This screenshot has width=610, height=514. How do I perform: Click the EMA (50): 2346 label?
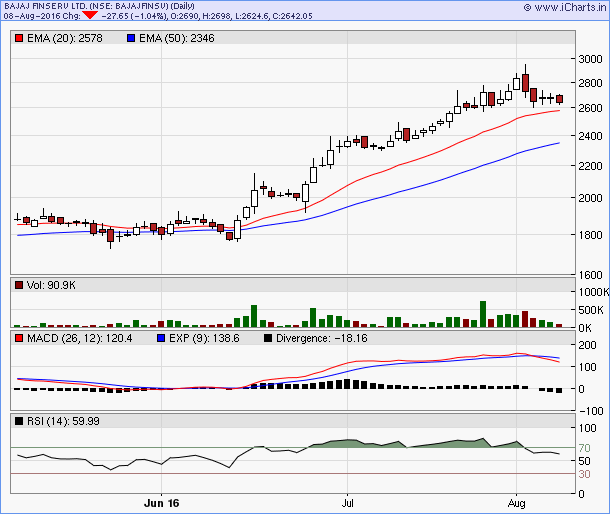pos(177,38)
